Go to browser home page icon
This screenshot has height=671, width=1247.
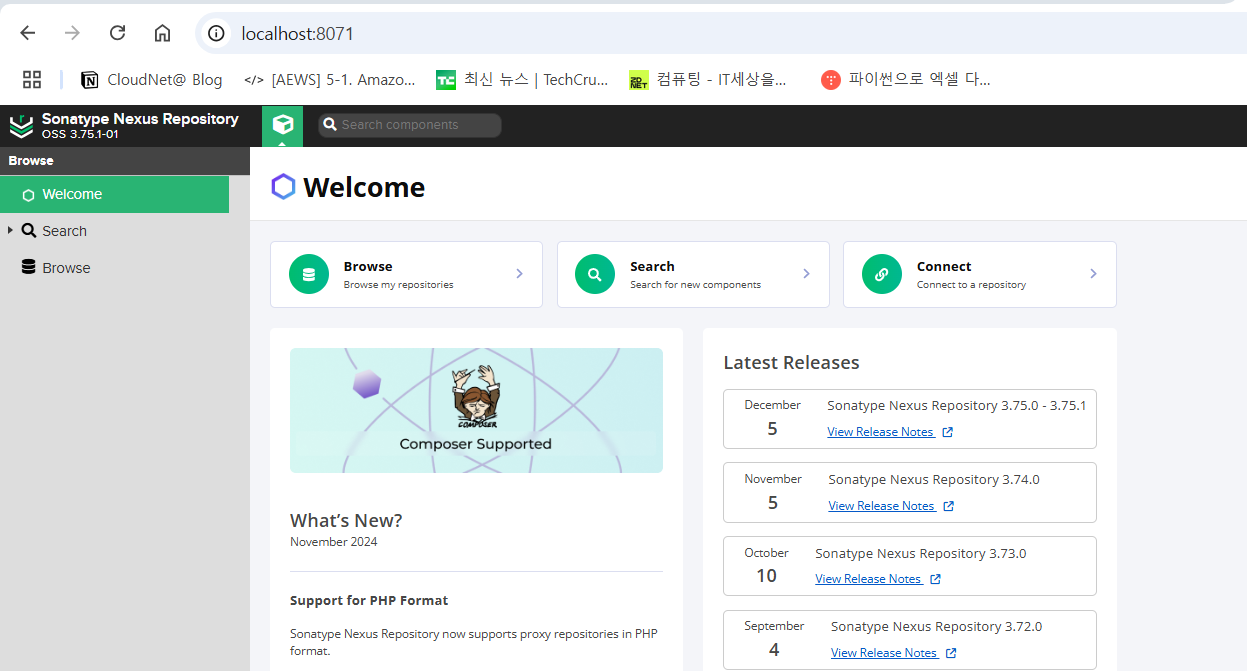(162, 33)
